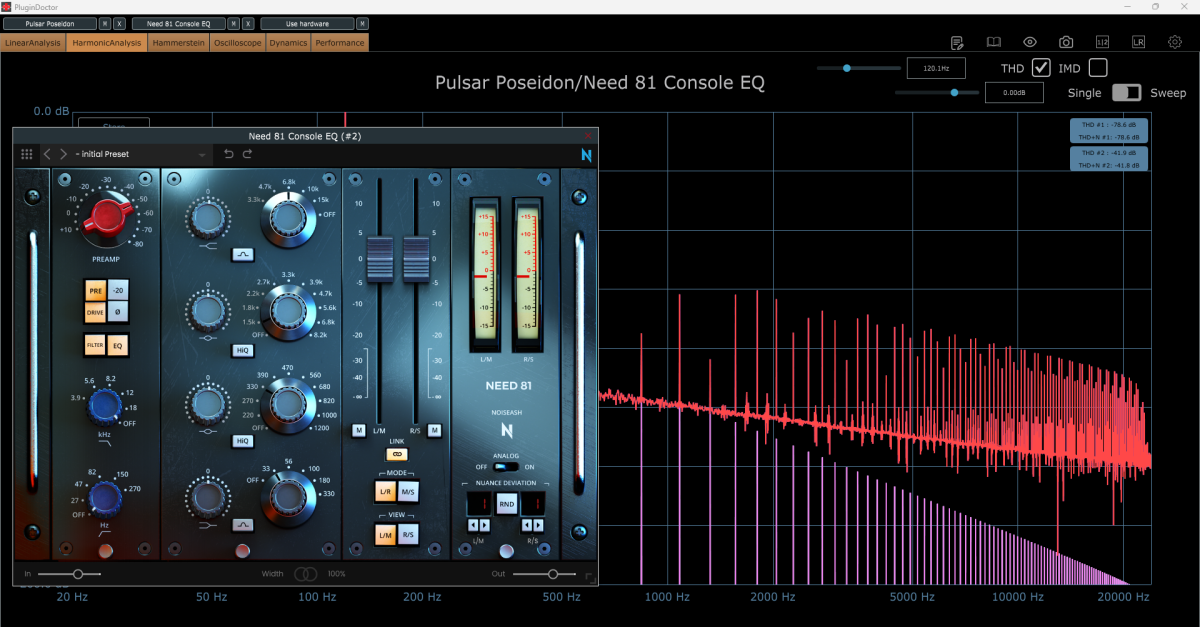Mute the Need 81 Console EQ slot
Image resolution: width=1200 pixels, height=627 pixels.
234,23
